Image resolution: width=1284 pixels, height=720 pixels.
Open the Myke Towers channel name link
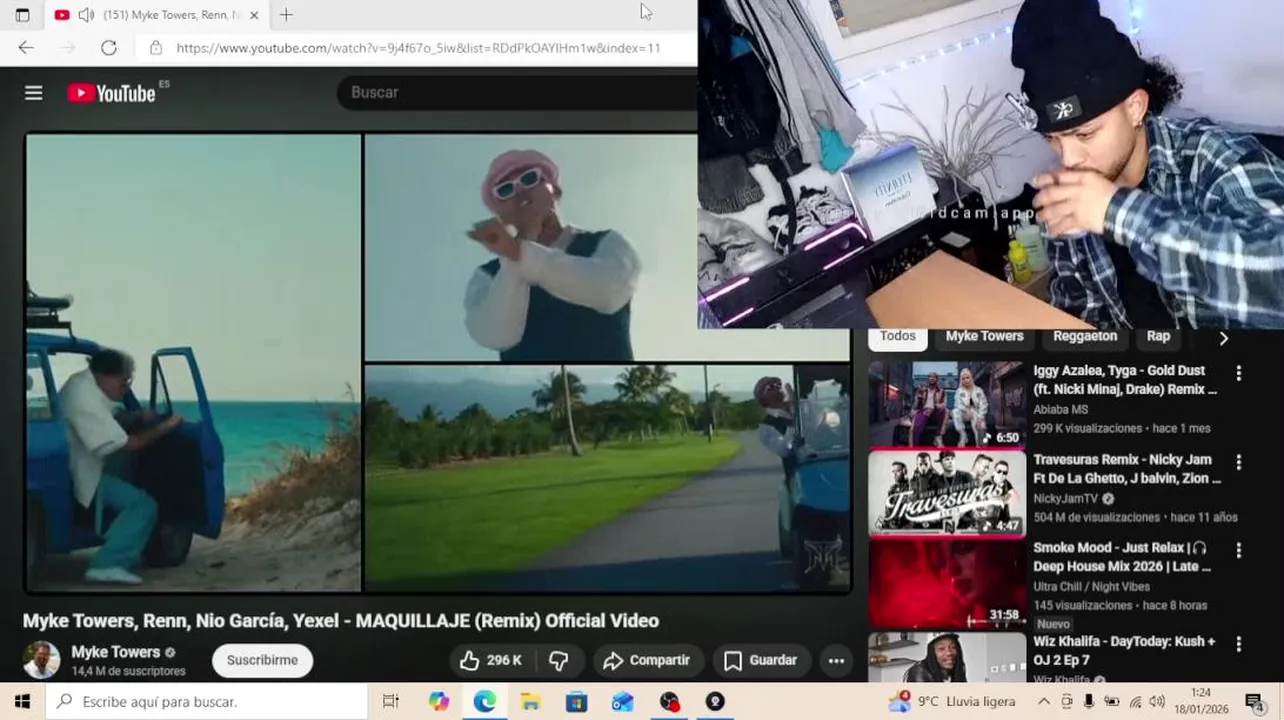click(x=115, y=652)
